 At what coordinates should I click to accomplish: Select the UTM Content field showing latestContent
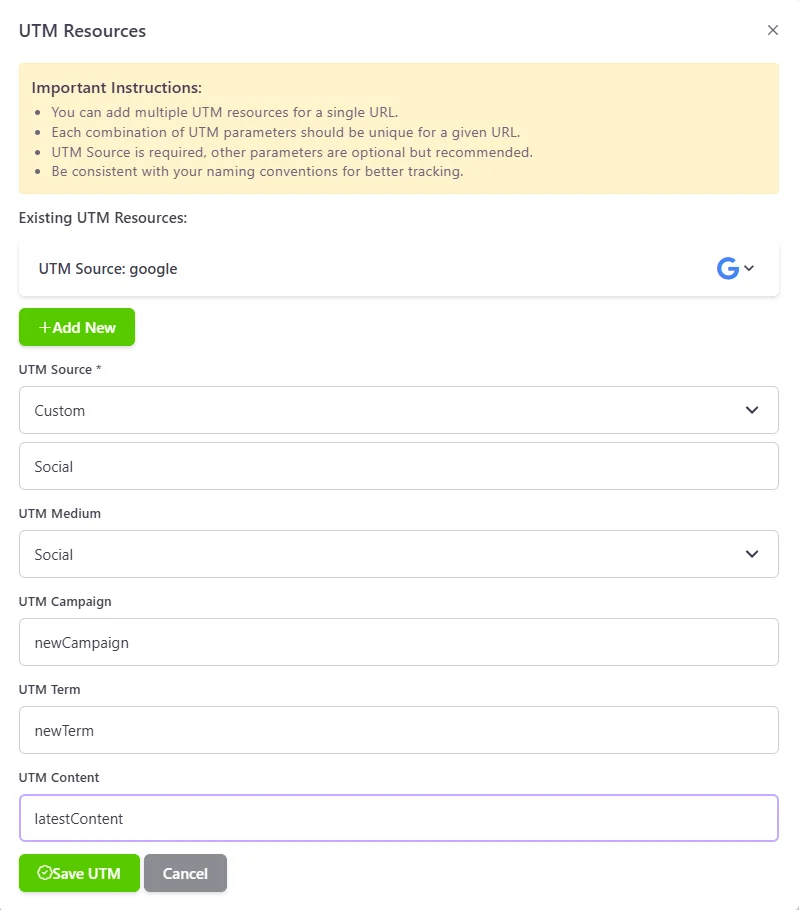[x=399, y=818]
